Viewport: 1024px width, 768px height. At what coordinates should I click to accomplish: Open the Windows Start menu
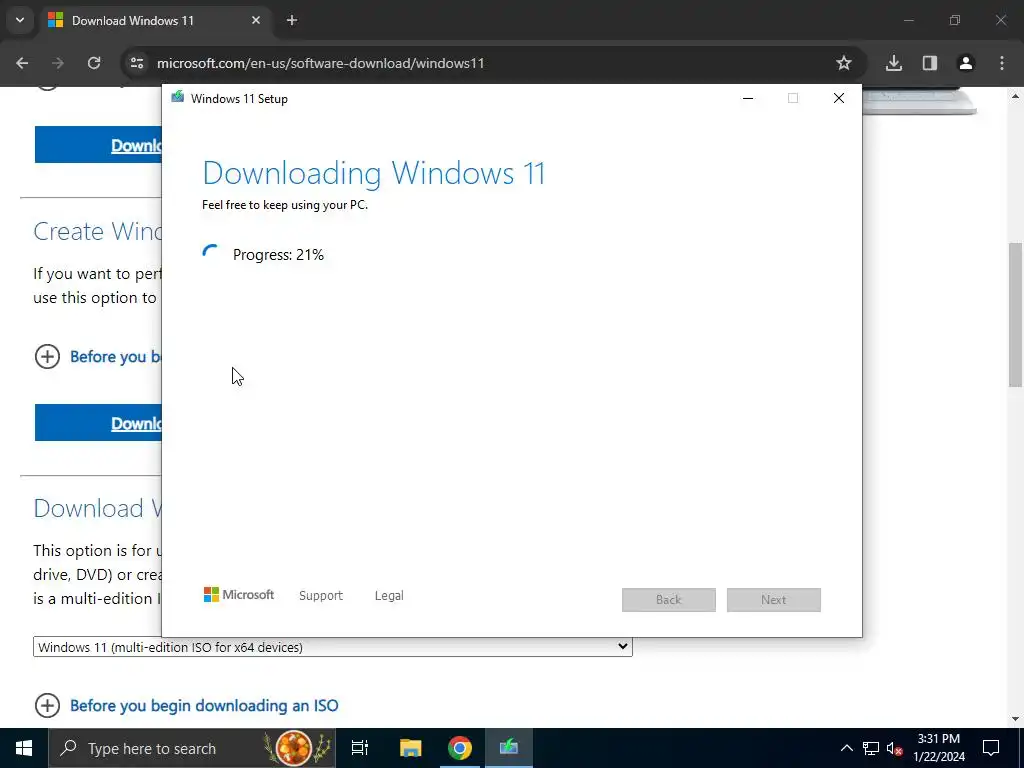pos(24,748)
